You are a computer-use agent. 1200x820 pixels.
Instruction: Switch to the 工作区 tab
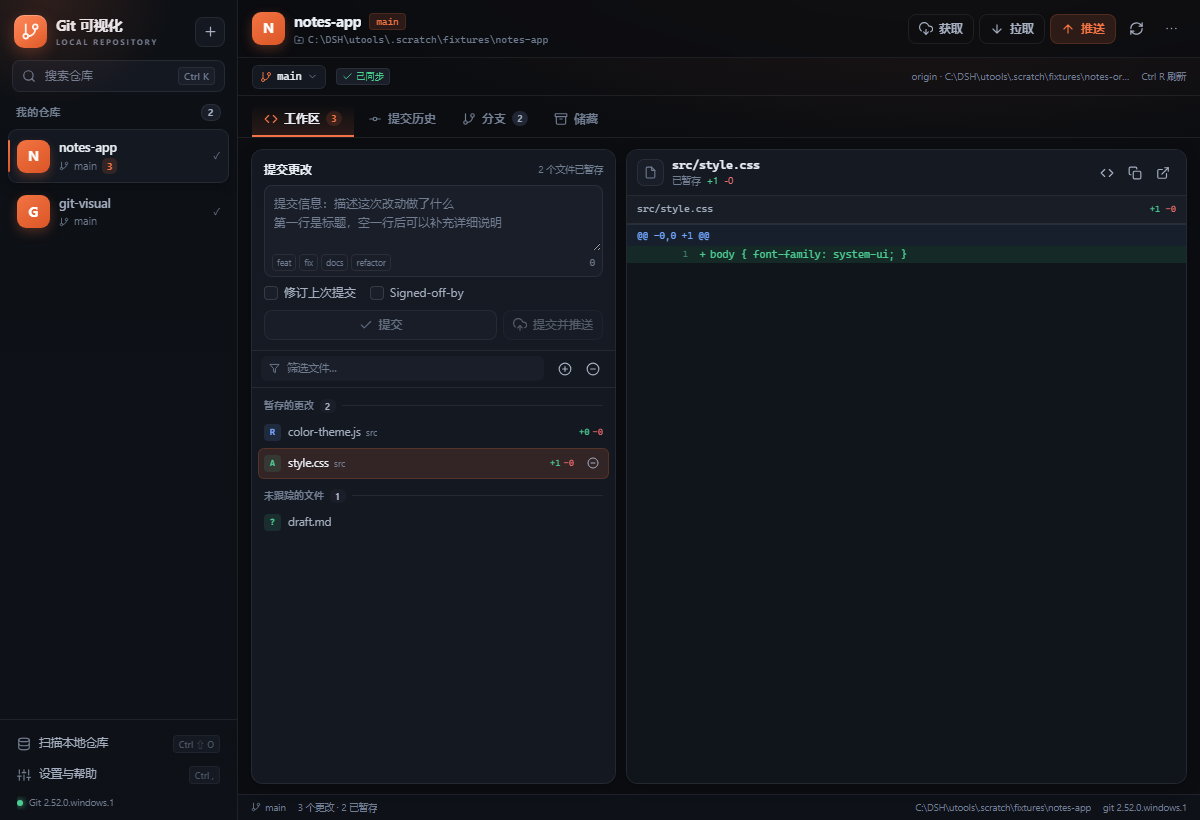point(302,119)
